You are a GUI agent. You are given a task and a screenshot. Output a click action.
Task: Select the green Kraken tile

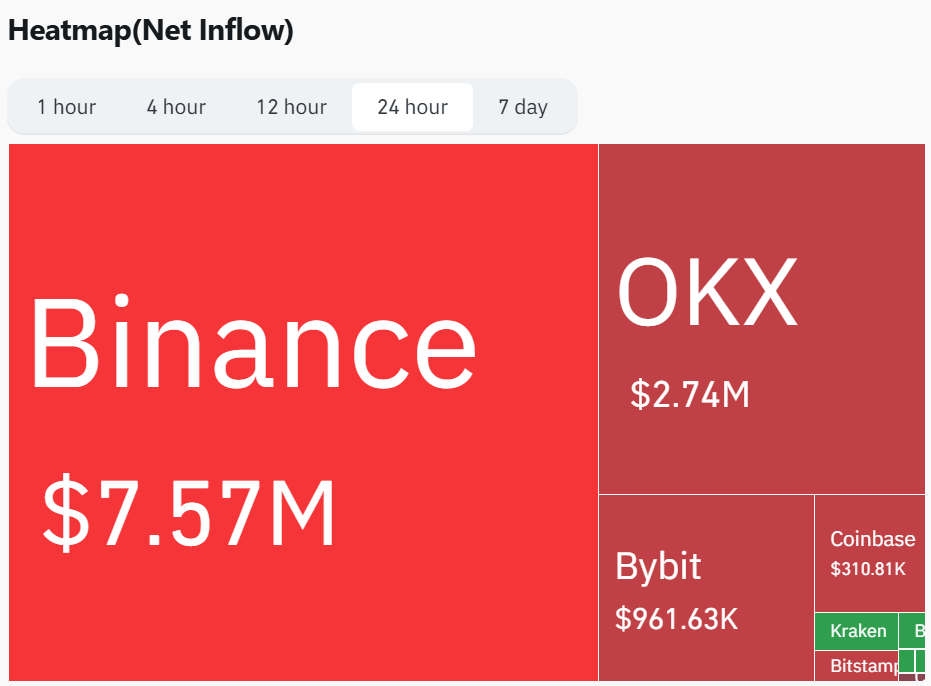[857, 631]
